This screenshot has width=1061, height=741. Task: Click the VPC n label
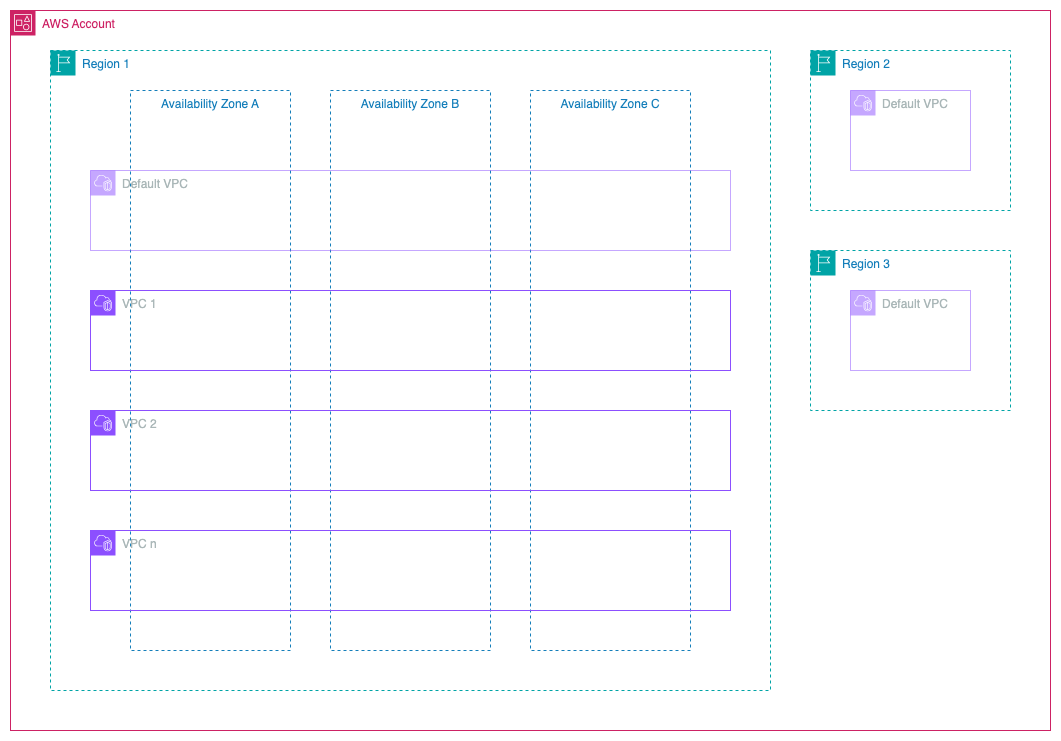point(139,543)
